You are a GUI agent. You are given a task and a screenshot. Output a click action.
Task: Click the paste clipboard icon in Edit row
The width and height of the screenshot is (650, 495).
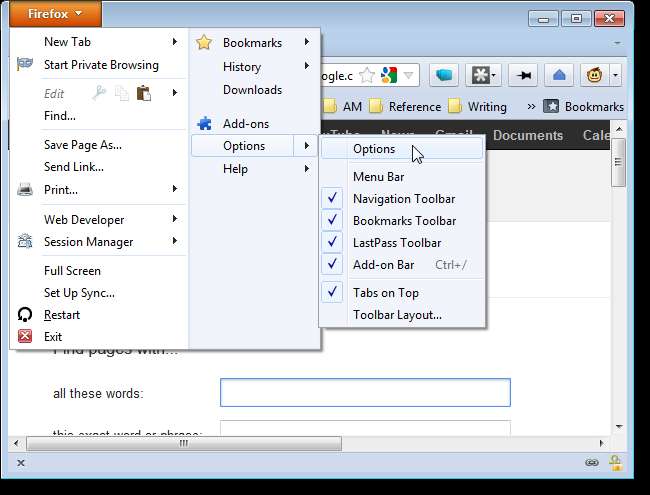coord(145,93)
